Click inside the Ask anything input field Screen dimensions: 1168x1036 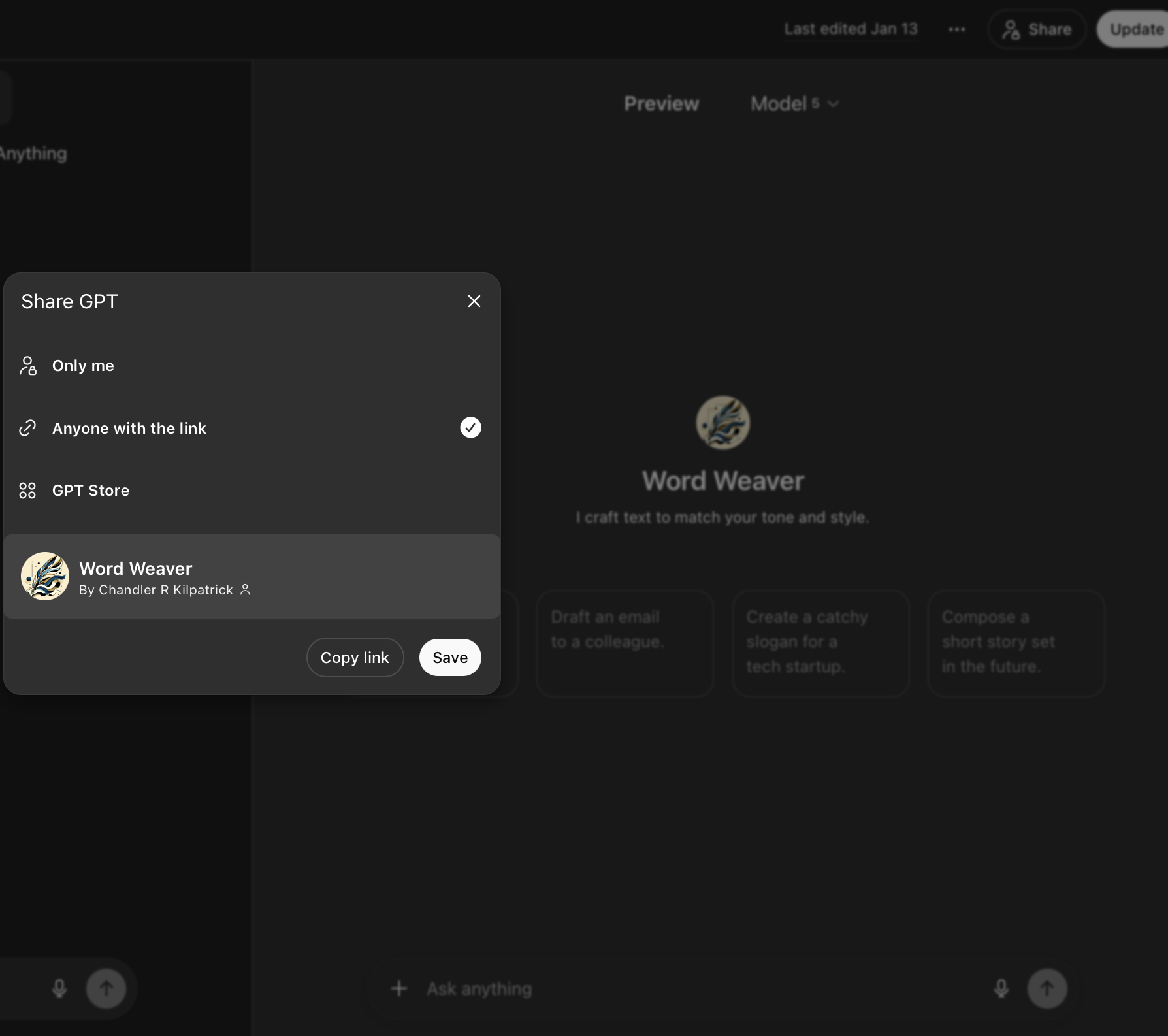[588, 988]
